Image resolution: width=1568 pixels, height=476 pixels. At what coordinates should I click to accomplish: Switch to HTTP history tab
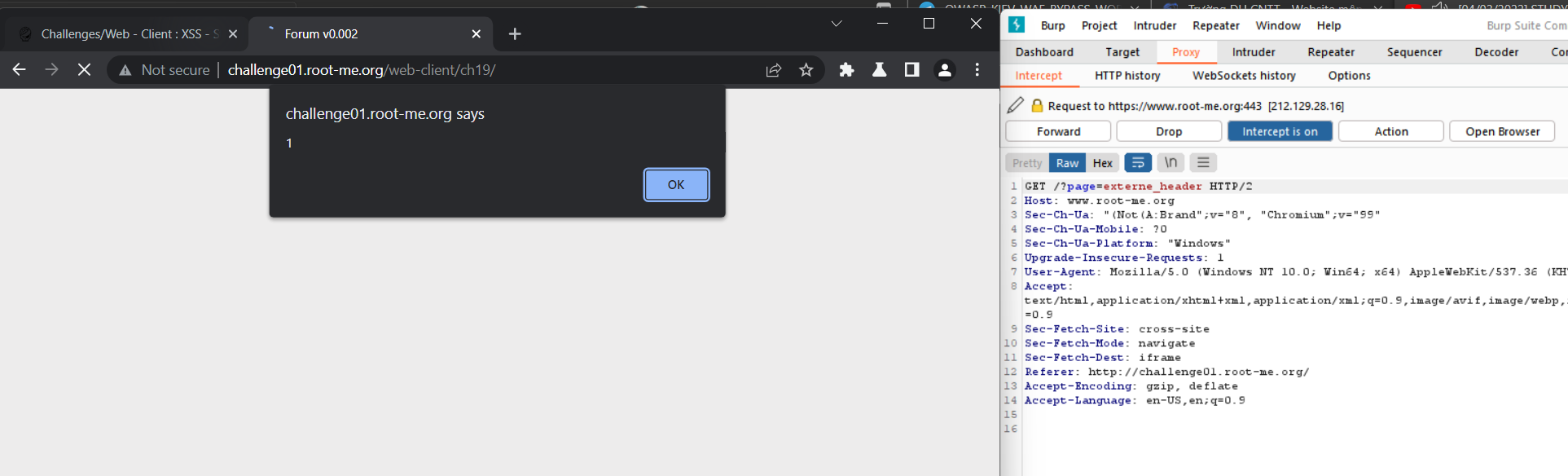click(1127, 76)
